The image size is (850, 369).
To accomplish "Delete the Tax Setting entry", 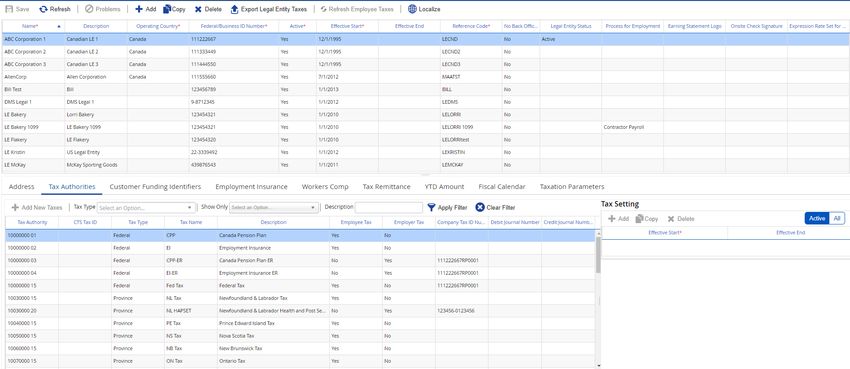I will [681, 219].
